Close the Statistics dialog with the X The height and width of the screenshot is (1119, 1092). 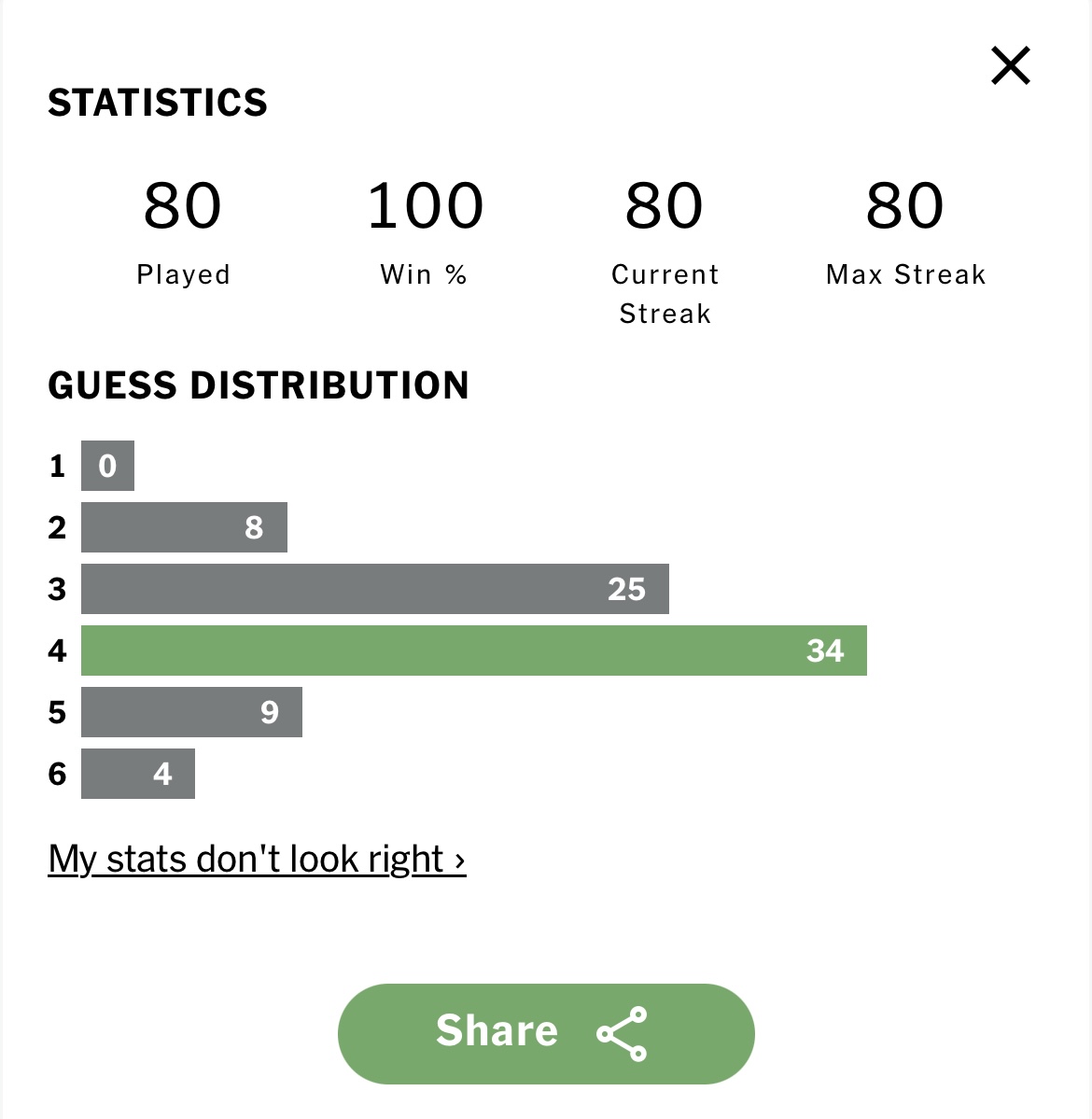pyautogui.click(x=1011, y=65)
